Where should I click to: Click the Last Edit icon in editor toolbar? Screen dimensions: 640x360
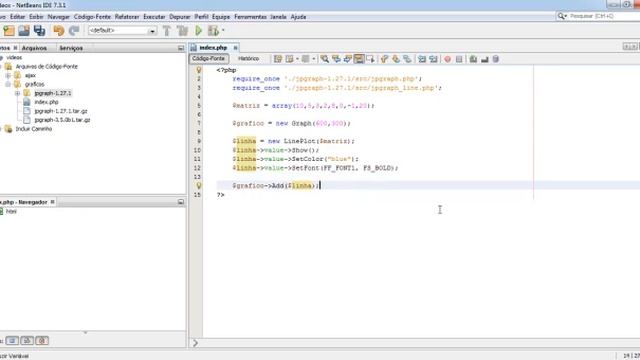(x=278, y=59)
